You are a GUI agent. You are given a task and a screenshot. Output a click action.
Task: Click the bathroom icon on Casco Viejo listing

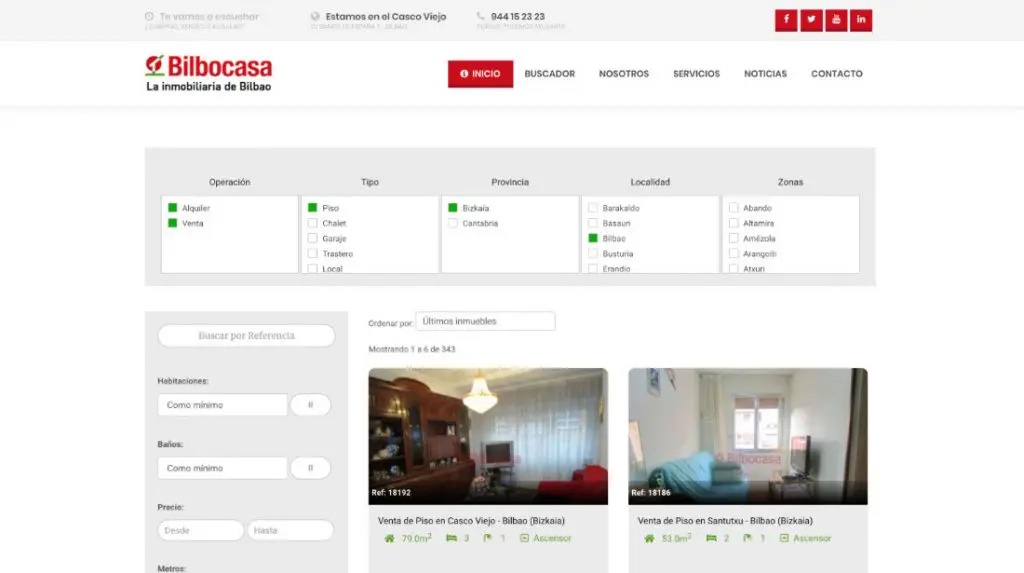click(x=487, y=538)
